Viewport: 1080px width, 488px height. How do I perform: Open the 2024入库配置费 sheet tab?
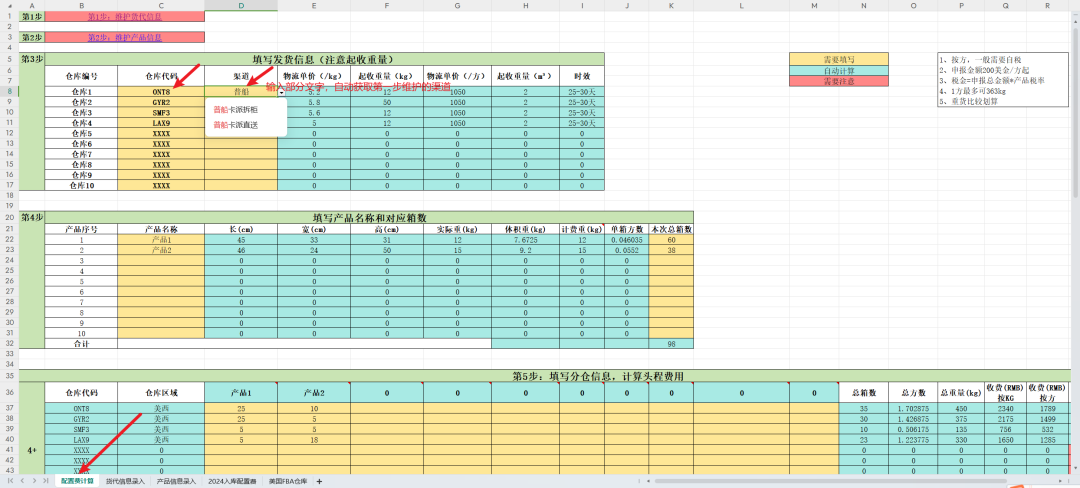coord(232,480)
